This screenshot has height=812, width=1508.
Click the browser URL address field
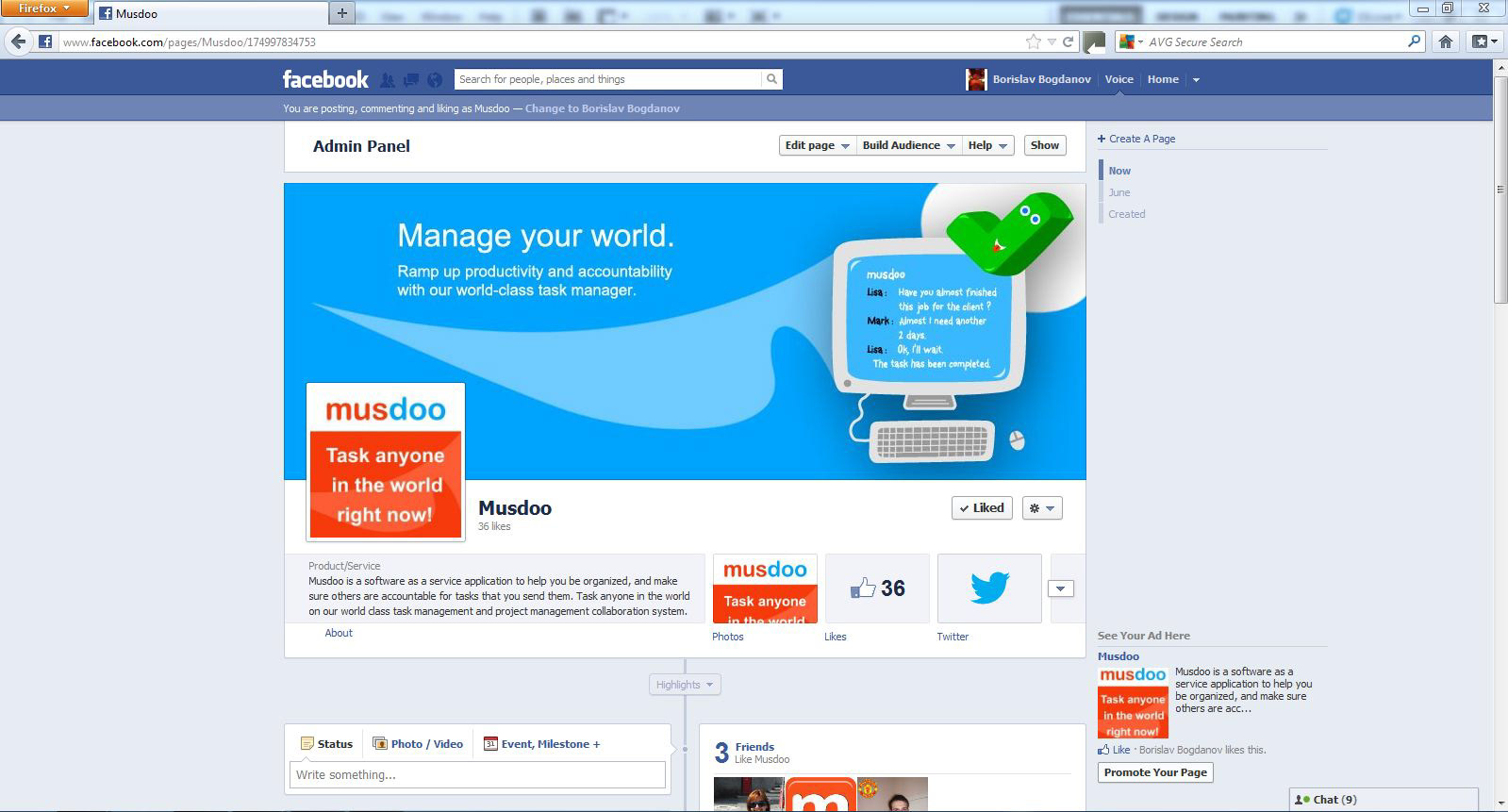[541, 41]
